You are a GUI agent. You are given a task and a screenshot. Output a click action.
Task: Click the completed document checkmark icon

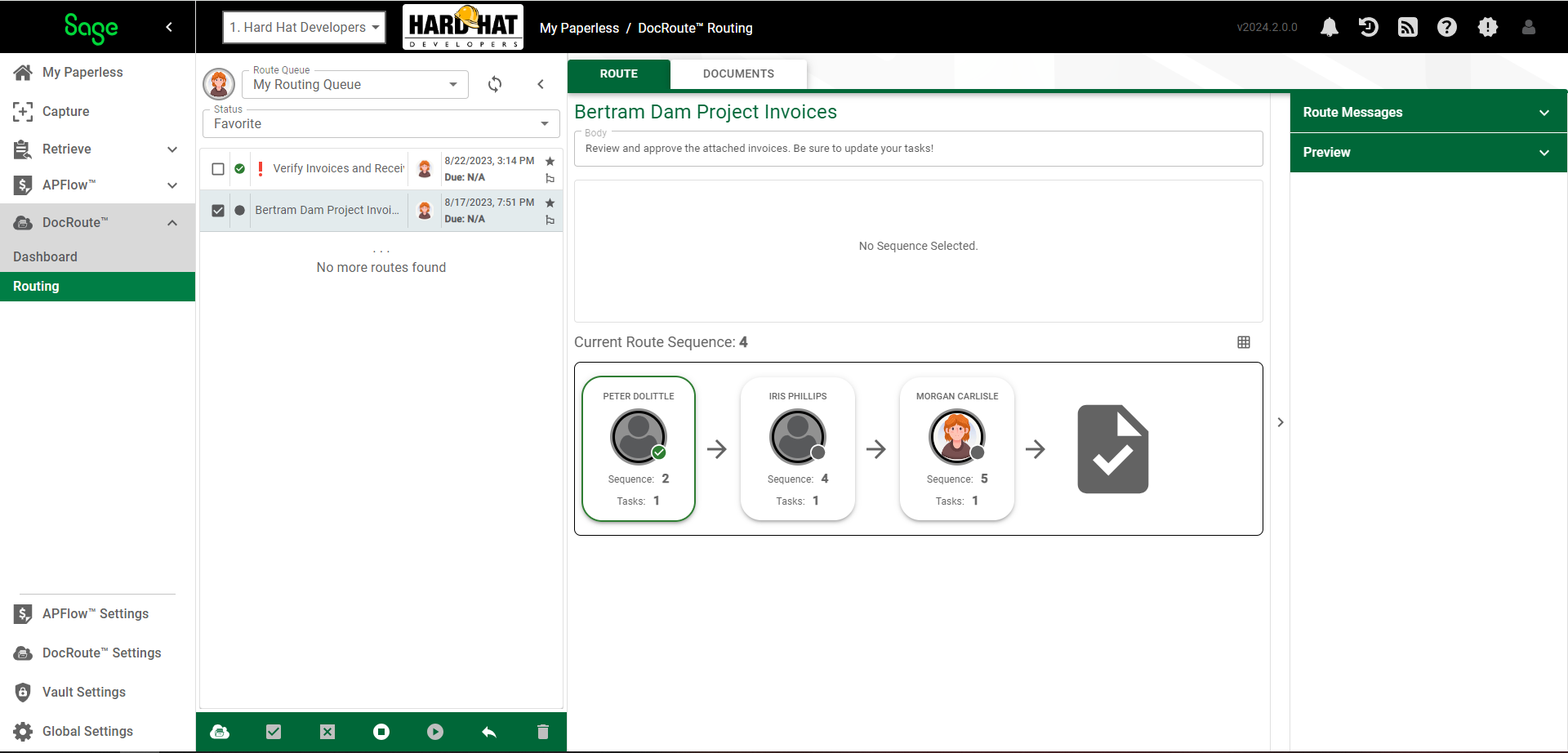1112,449
